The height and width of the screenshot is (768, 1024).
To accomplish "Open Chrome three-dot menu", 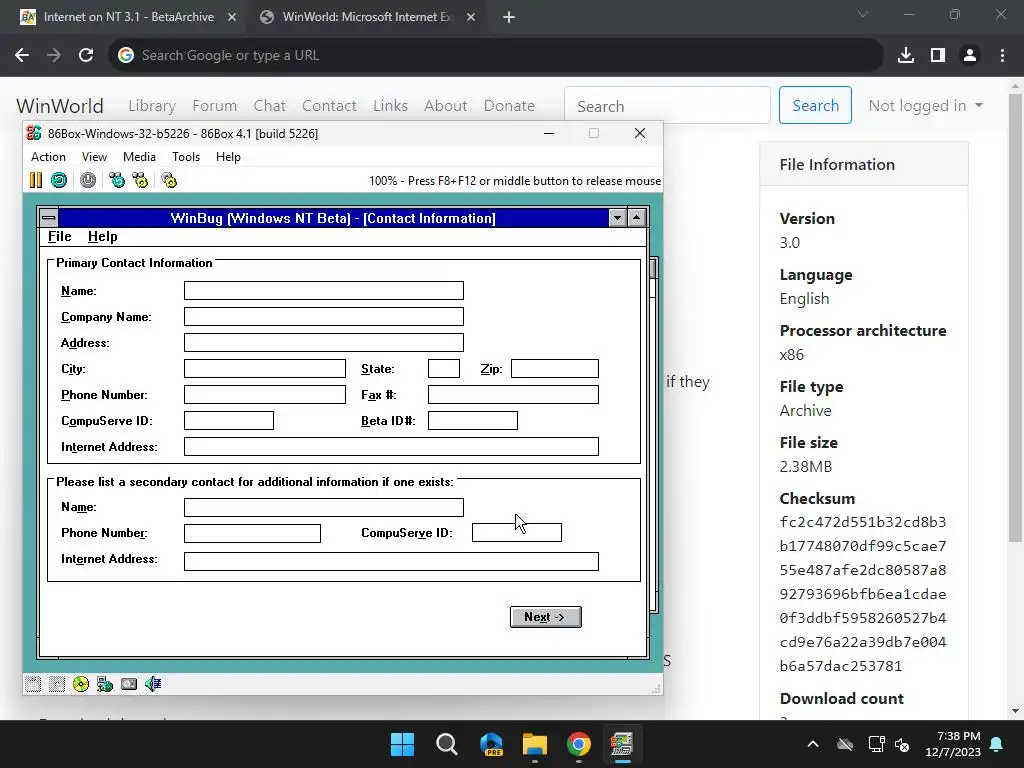I will coord(1002,56).
